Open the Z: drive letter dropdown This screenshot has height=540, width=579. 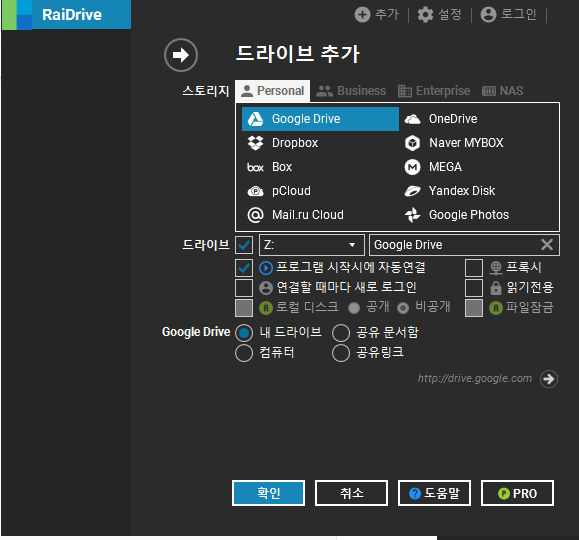pyautogui.click(x=312, y=245)
